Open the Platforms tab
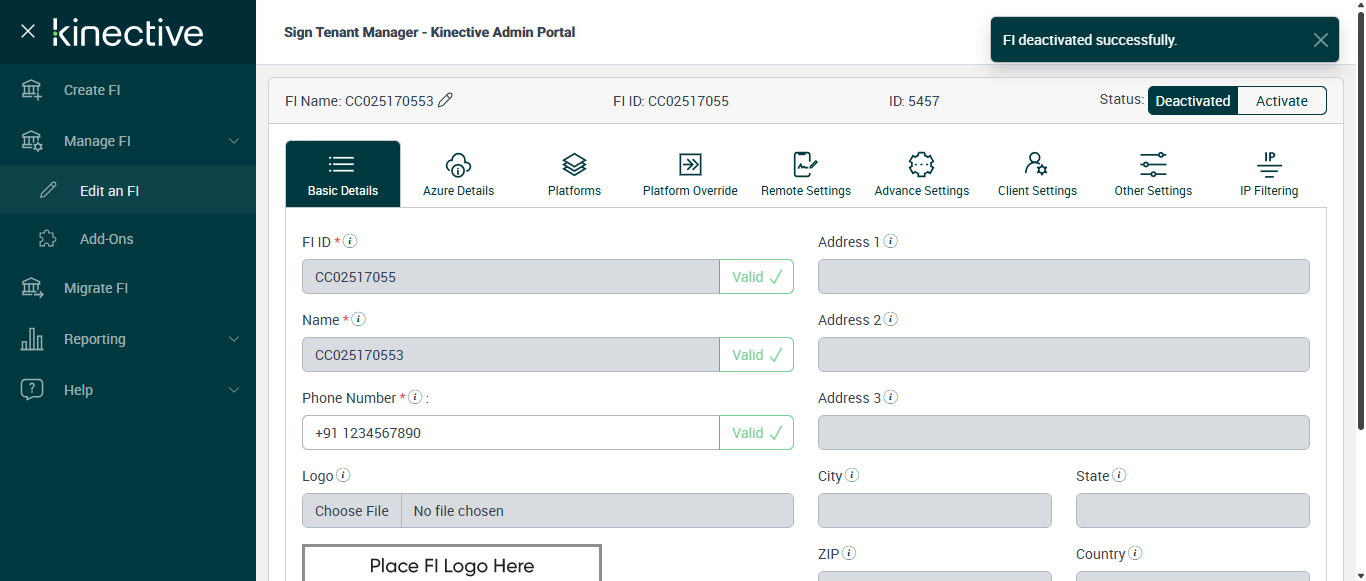 click(574, 174)
